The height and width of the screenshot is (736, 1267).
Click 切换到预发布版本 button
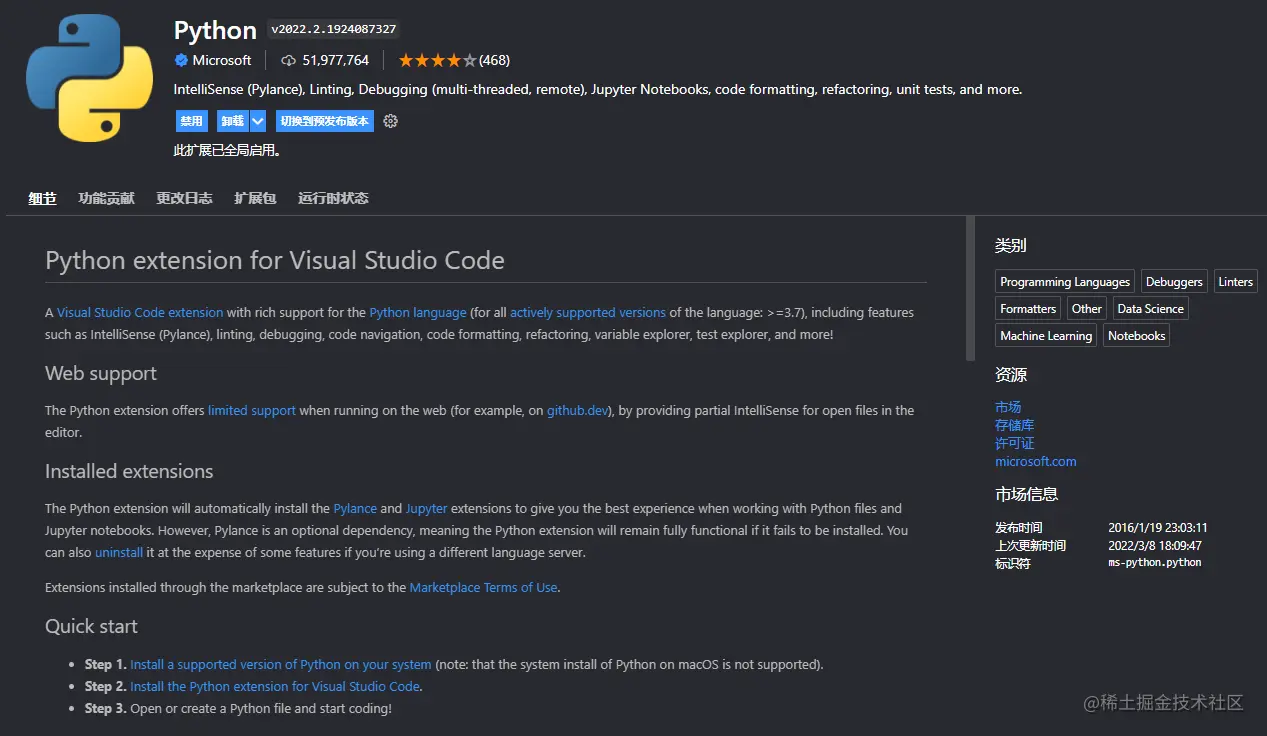tap(325, 121)
